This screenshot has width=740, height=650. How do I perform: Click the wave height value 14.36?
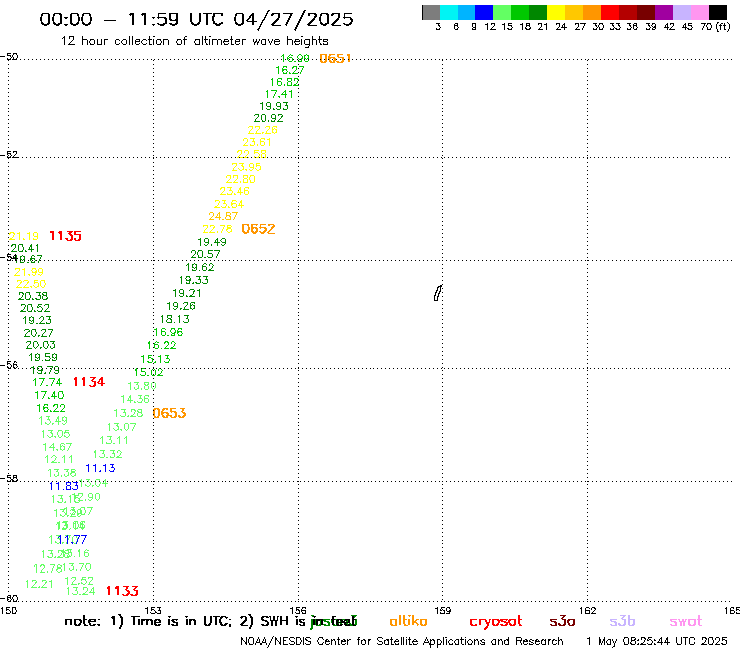coord(135,399)
